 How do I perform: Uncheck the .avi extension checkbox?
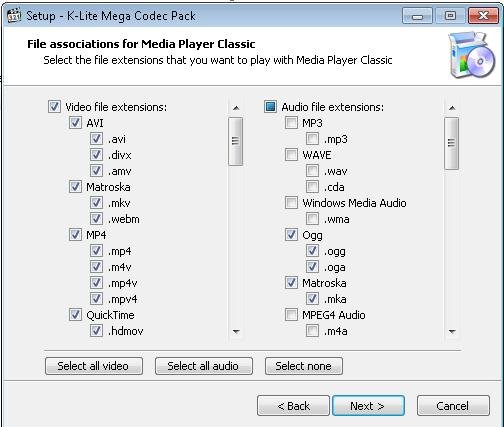[x=96, y=139]
